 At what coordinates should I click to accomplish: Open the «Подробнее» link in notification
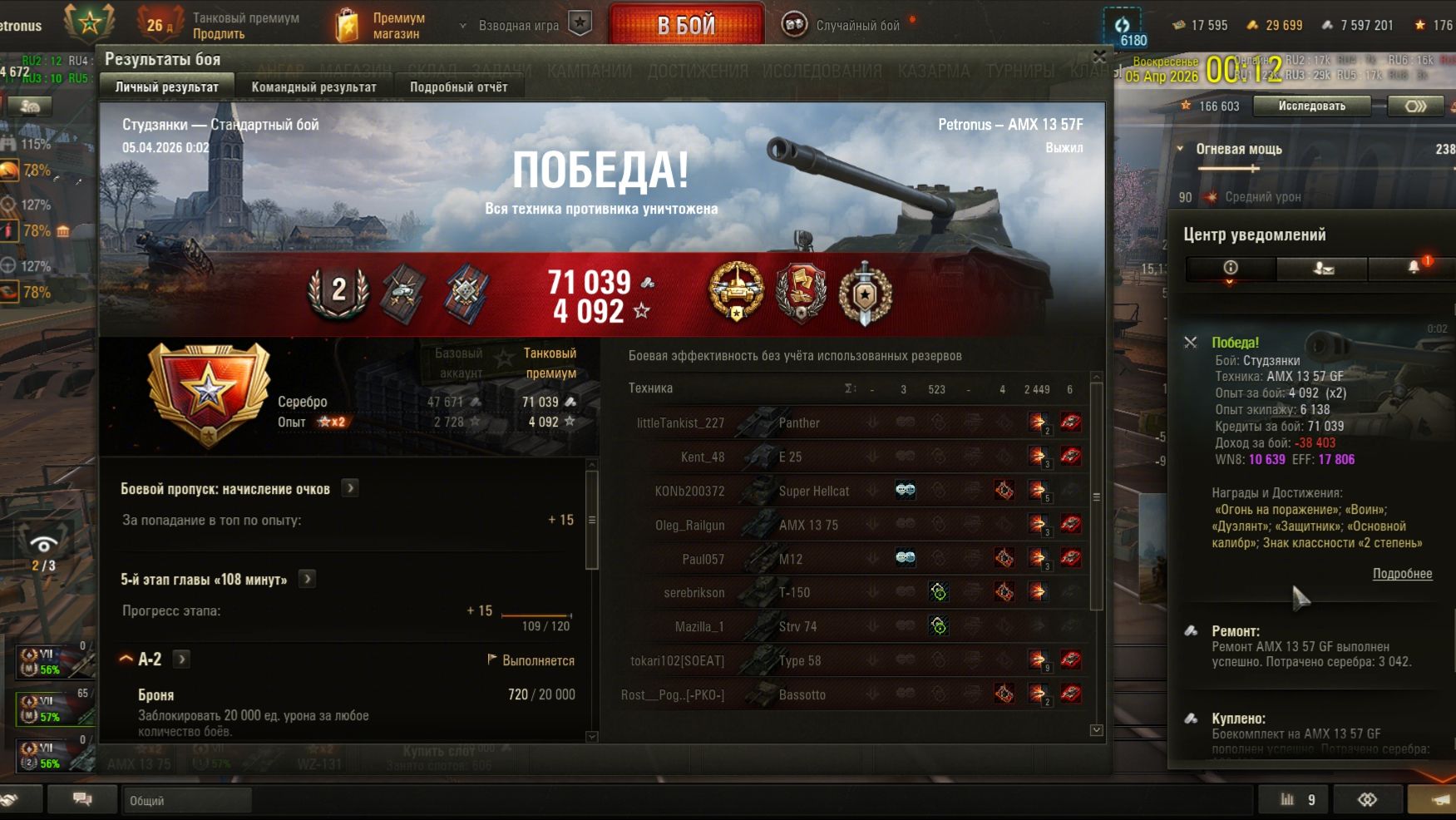[x=1402, y=574]
